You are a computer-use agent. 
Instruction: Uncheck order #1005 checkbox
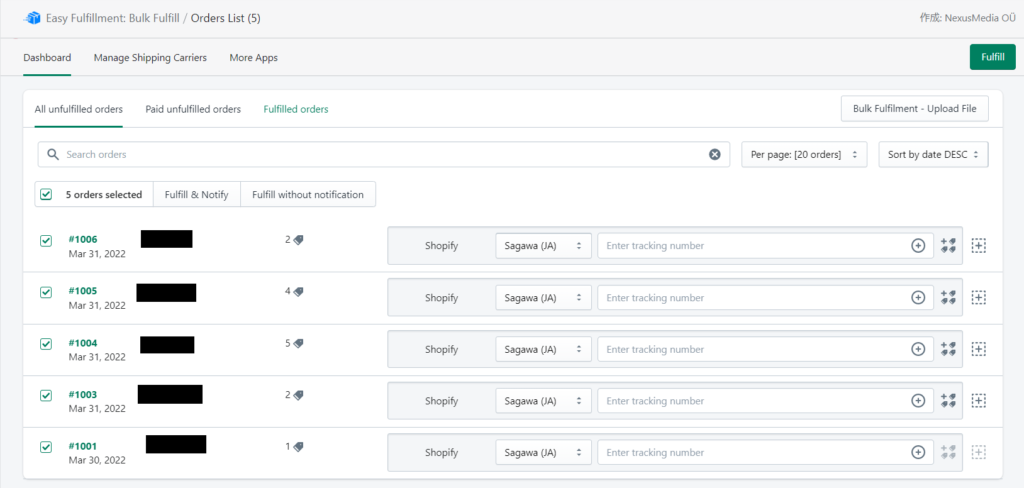point(46,293)
